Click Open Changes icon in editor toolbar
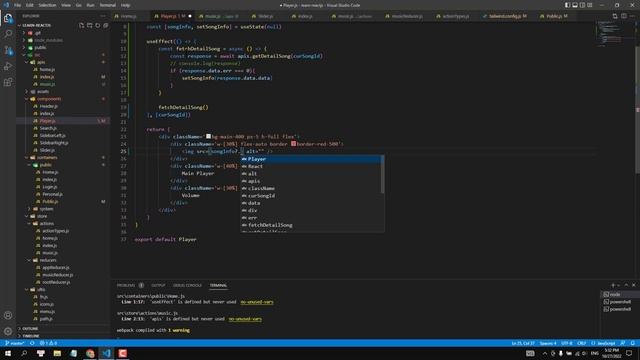The width and height of the screenshot is (640, 360). (615, 16)
